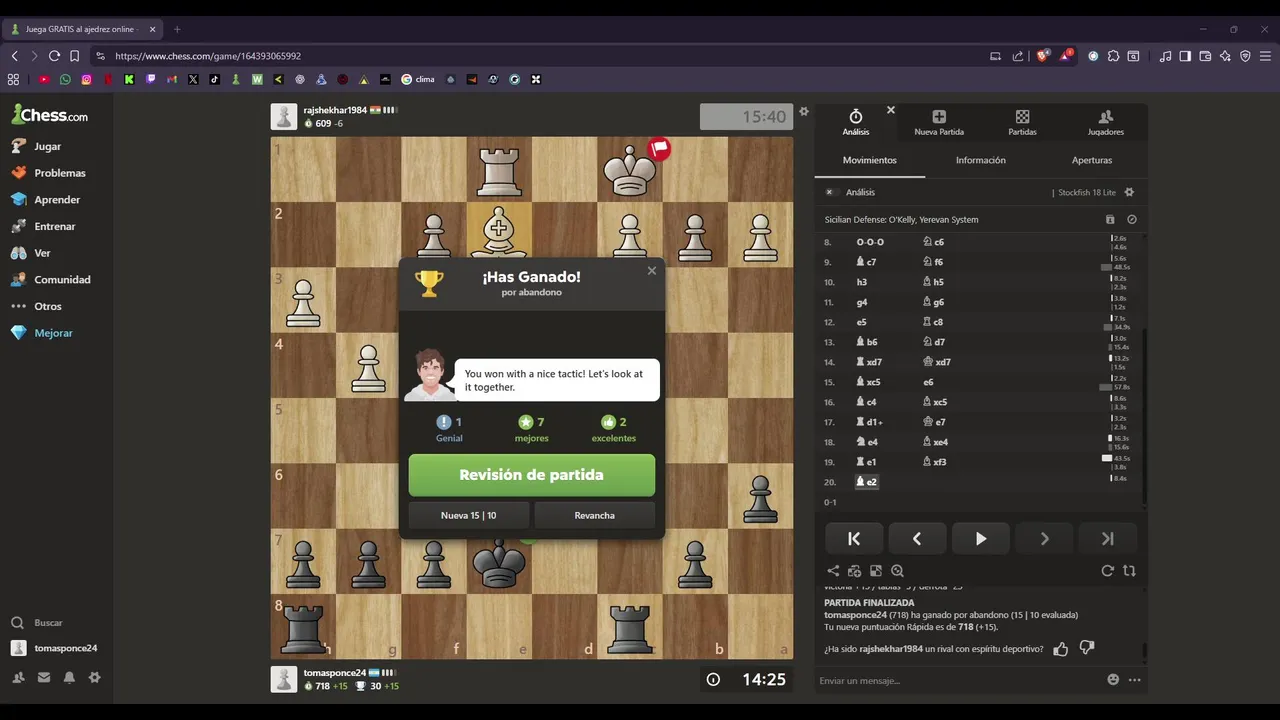Step back one move

pos(917,538)
